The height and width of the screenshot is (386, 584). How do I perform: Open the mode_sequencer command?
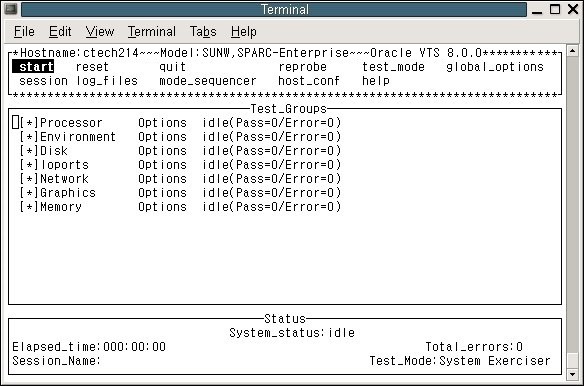tap(208, 81)
